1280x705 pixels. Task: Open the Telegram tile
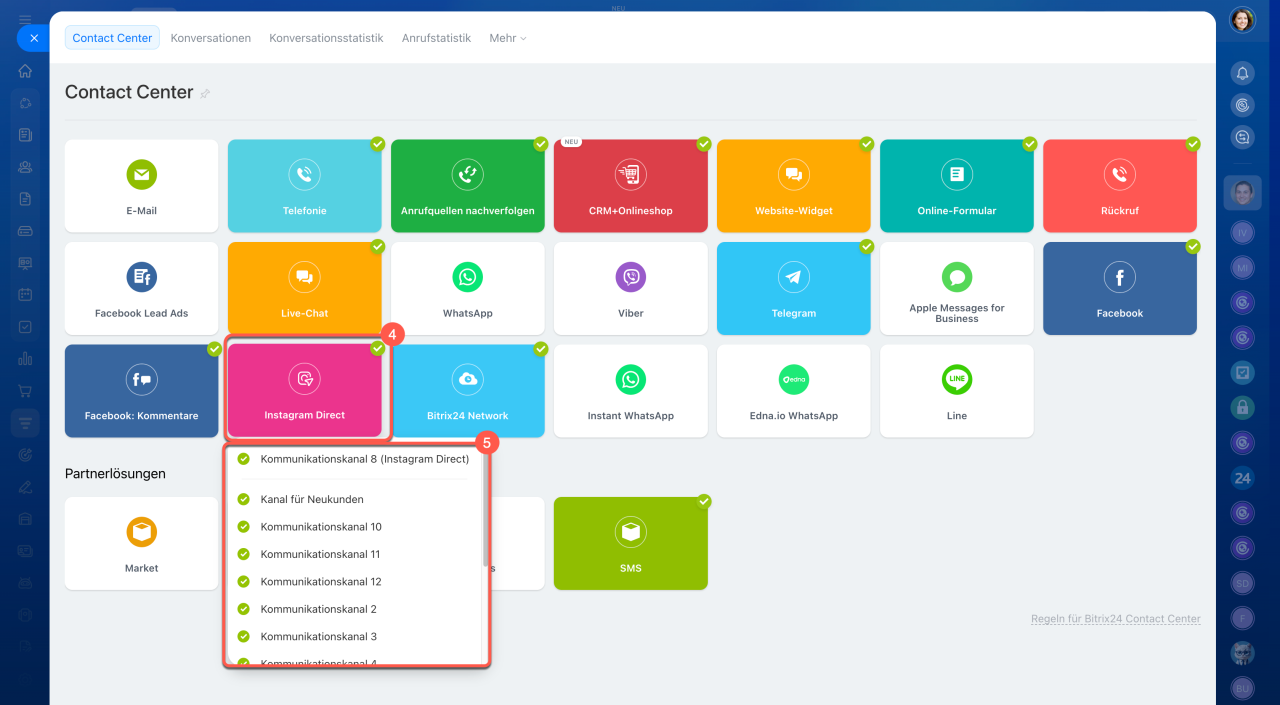[x=793, y=288]
